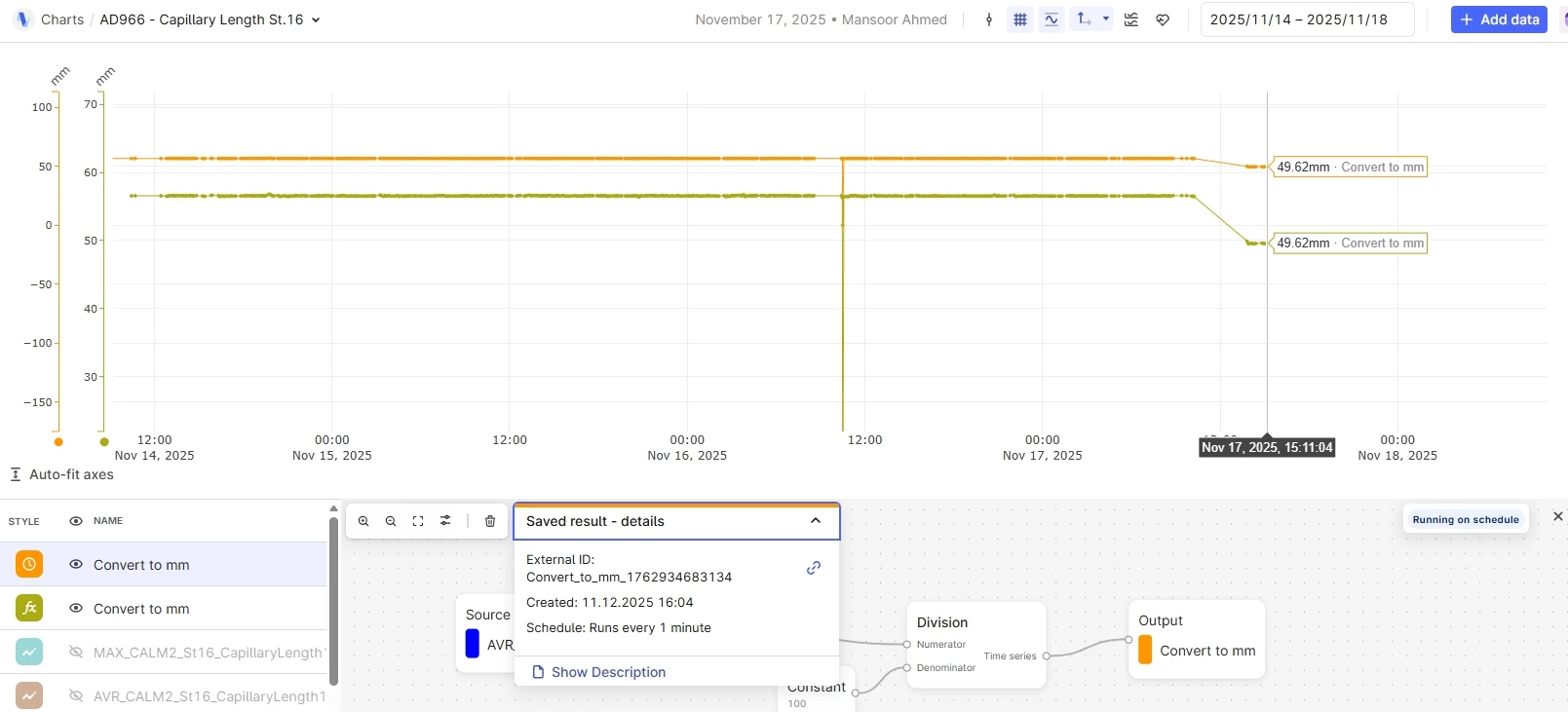Select the Constant node
This screenshot has height=712, width=1568.
click(x=817, y=692)
